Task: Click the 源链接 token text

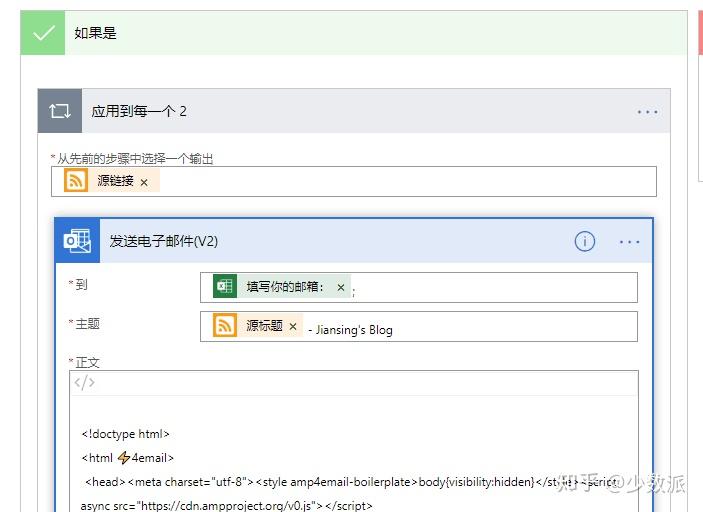Action: pos(115,181)
